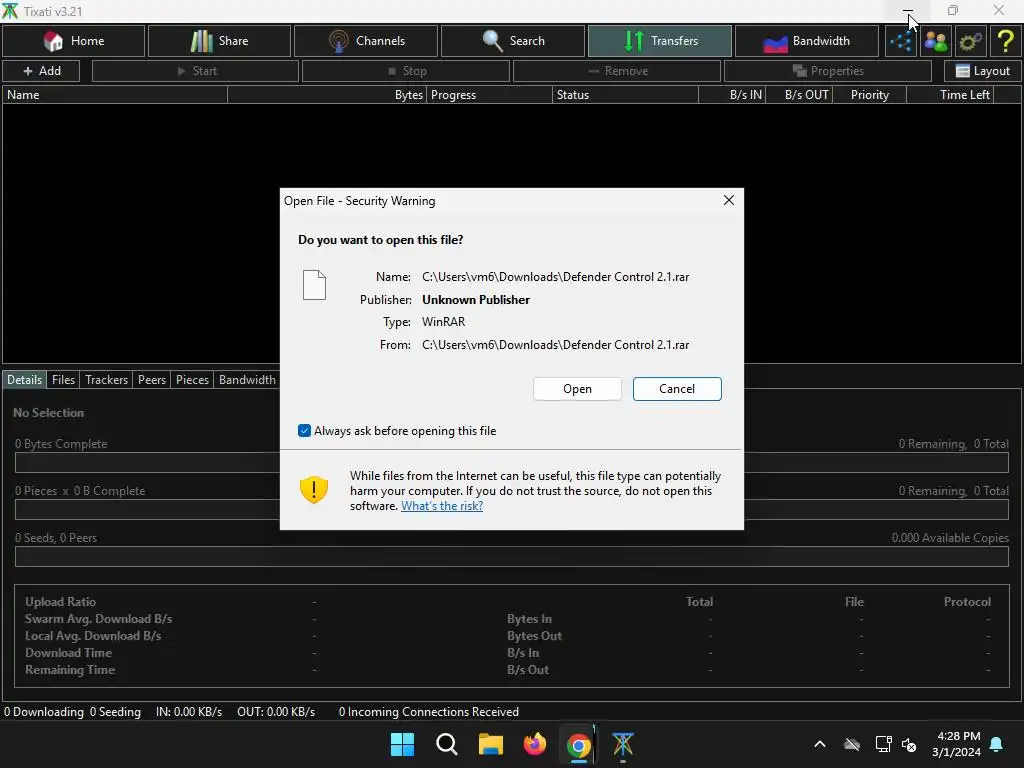Uncheck Always ask before opening this file
The width and height of the screenshot is (1024, 768).
(304, 430)
